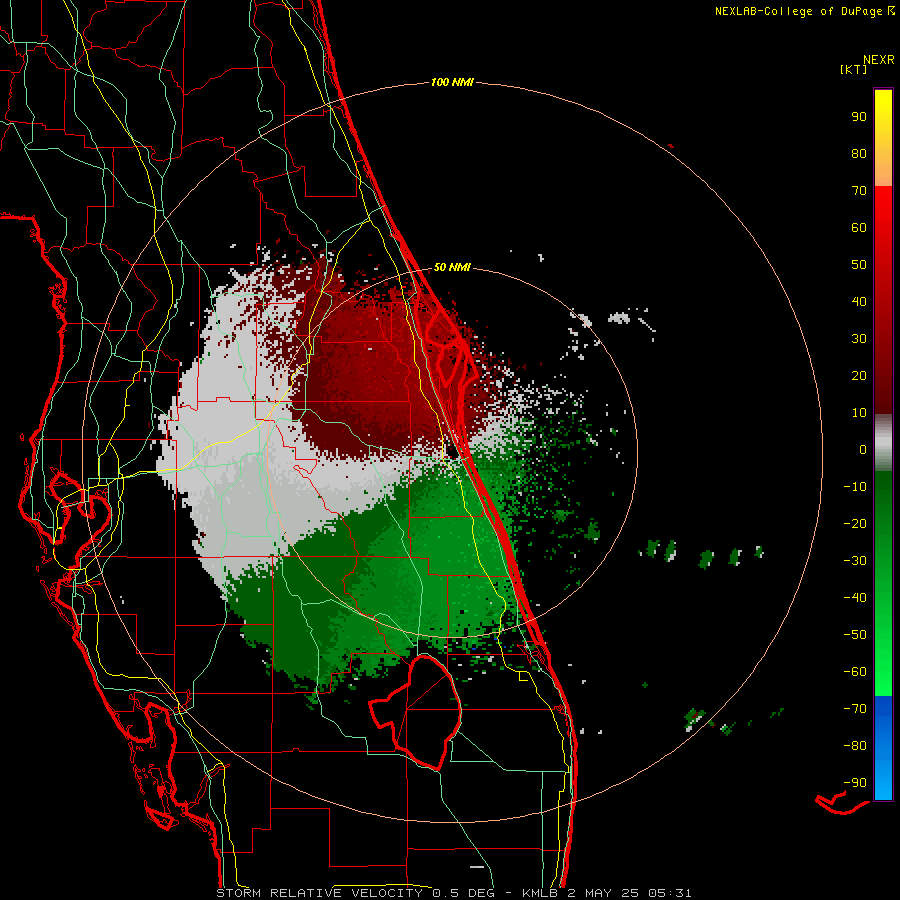
Task: Click the NEXLAB-College of DuPage credit text
Action: point(798,11)
